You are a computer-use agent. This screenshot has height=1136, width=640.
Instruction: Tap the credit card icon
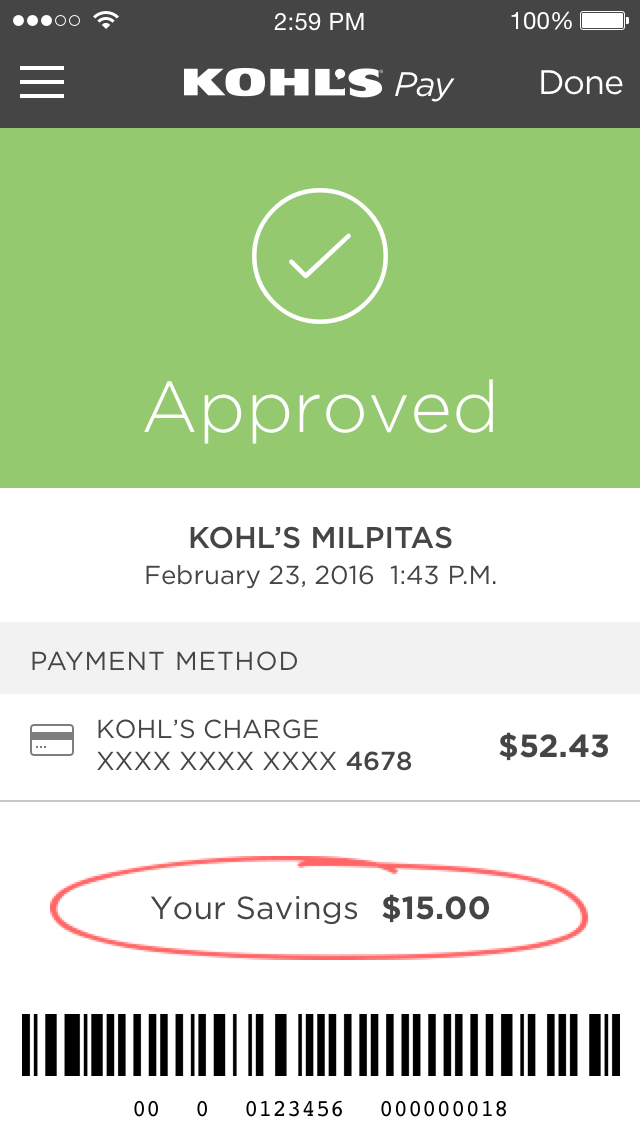pos(52,741)
